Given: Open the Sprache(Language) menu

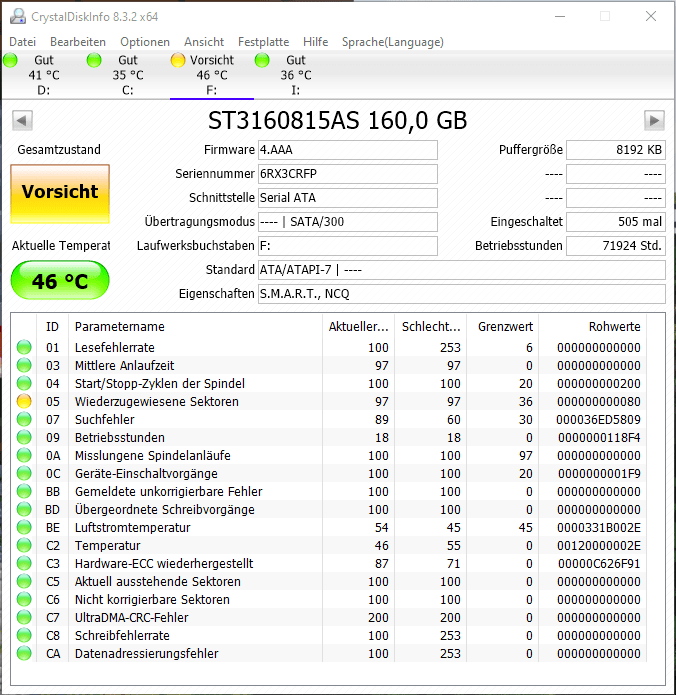Looking at the screenshot, I should 393,42.
